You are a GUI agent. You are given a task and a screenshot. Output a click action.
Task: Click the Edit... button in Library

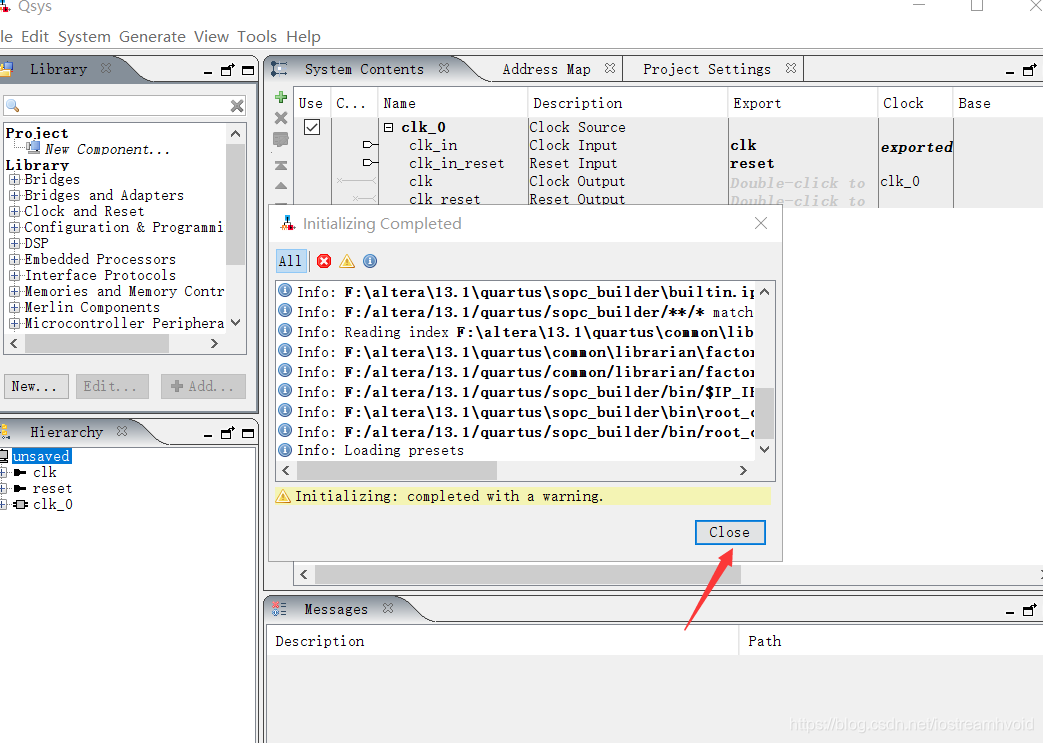pyautogui.click(x=112, y=386)
